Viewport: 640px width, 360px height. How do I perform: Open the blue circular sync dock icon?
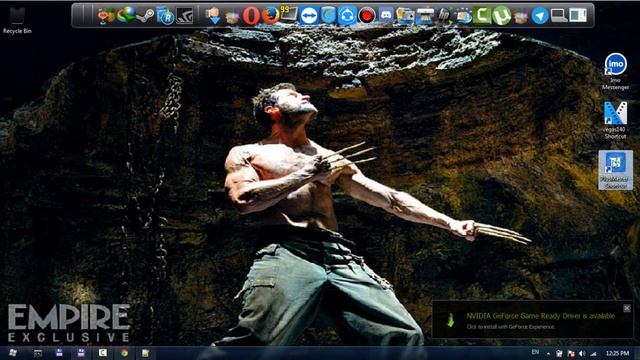(x=347, y=16)
